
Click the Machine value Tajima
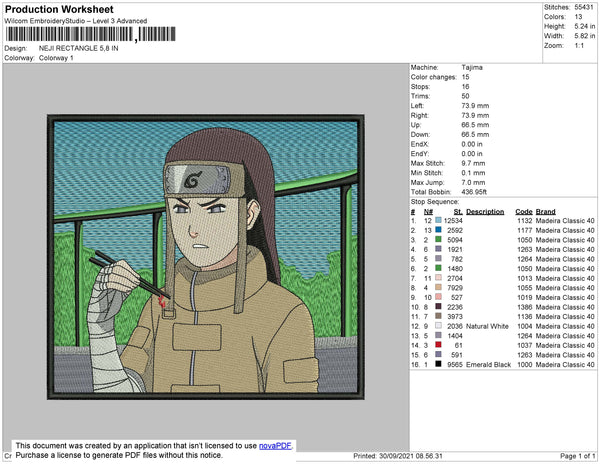click(472, 67)
